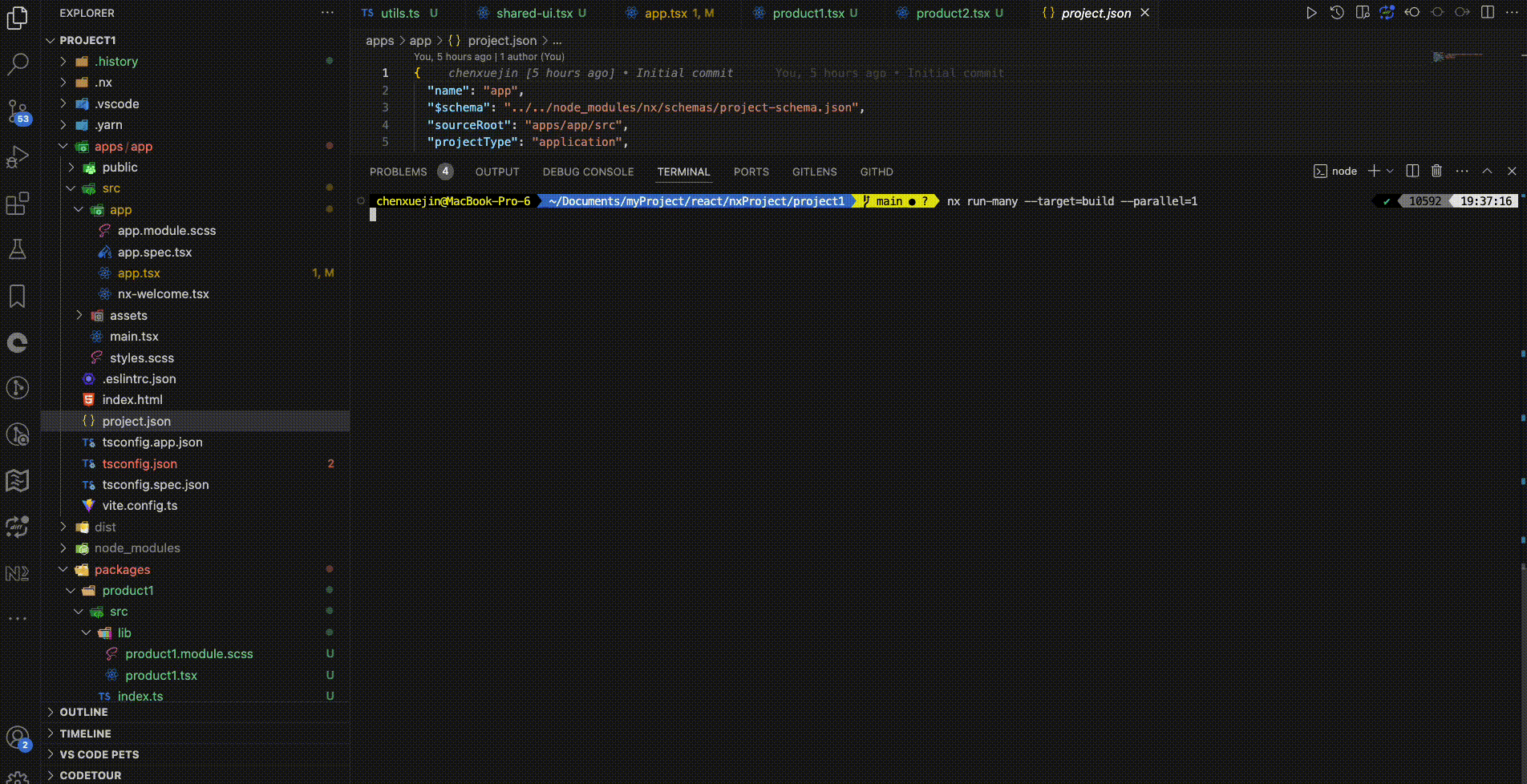Open the Explorer view in activity bar
The width and height of the screenshot is (1527, 784).
coord(18,17)
